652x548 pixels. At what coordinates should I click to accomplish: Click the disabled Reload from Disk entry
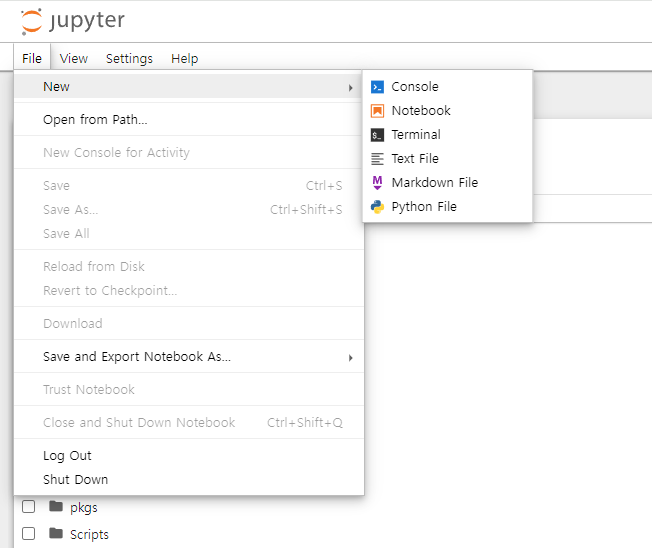(189, 267)
